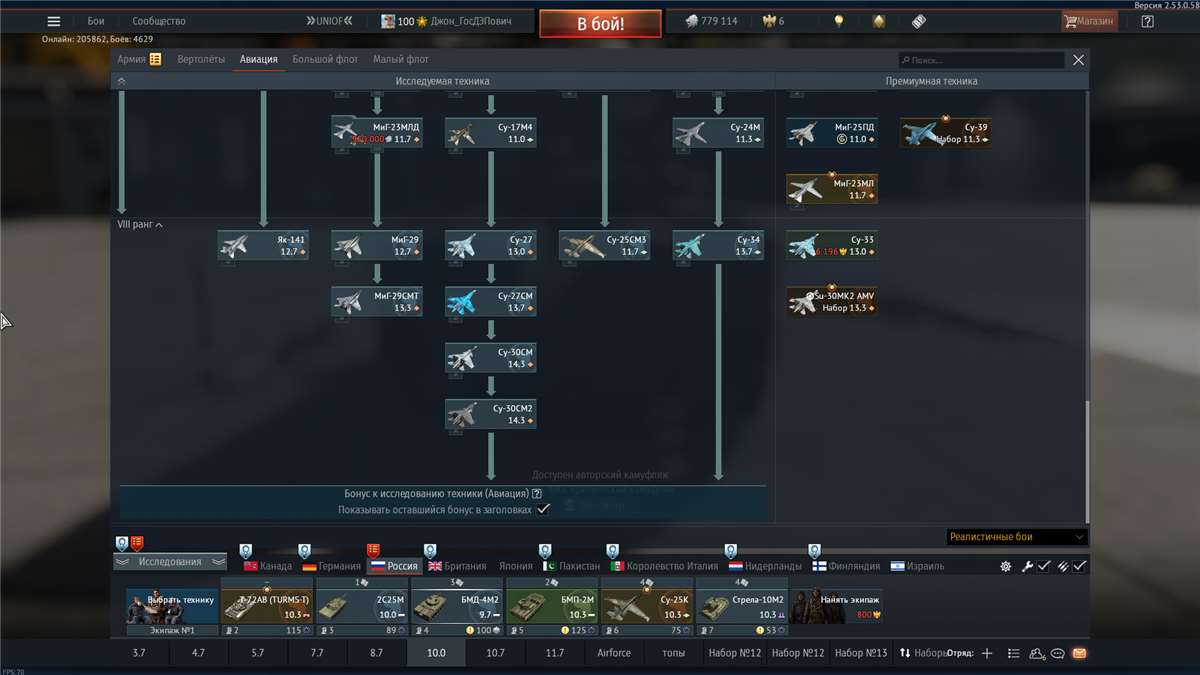Screen dimensions: 1200x675
Task: Switch to the Большой флот tab
Action: point(325,60)
